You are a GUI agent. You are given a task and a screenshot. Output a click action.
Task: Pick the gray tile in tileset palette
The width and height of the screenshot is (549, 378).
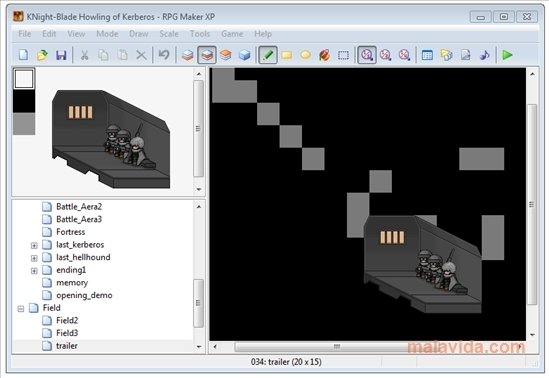pyautogui.click(x=24, y=124)
